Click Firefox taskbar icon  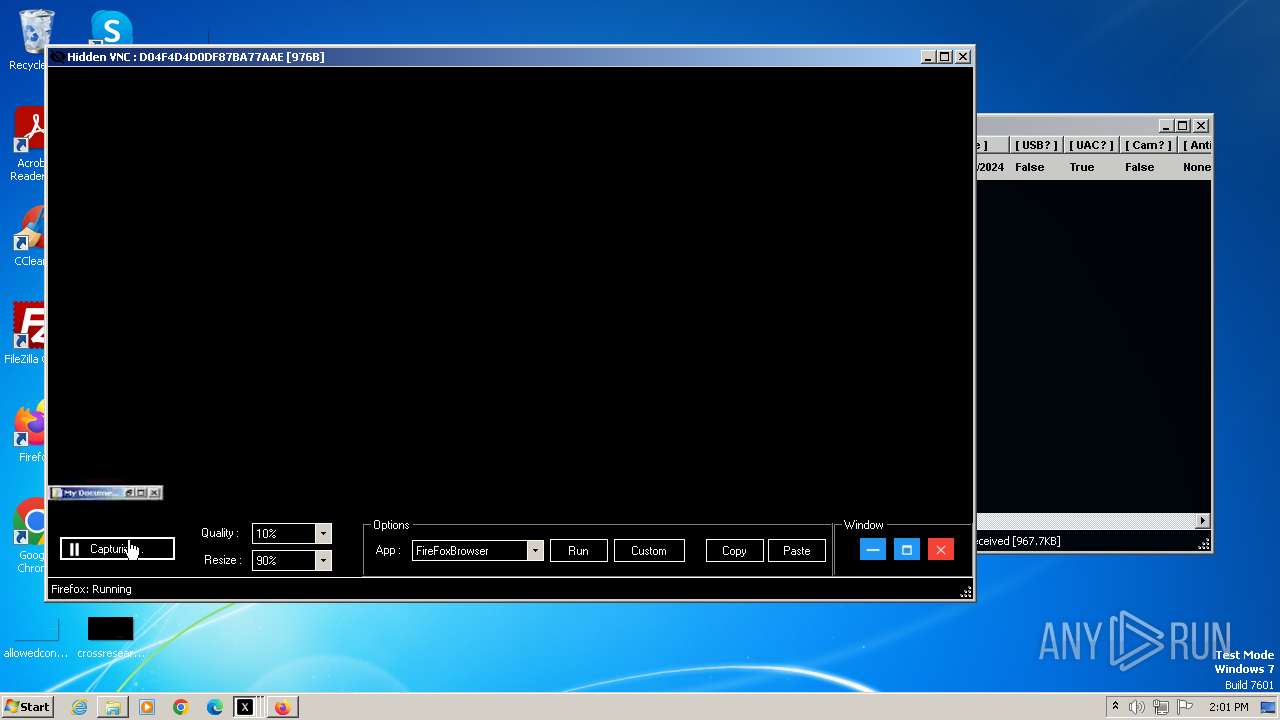283,707
